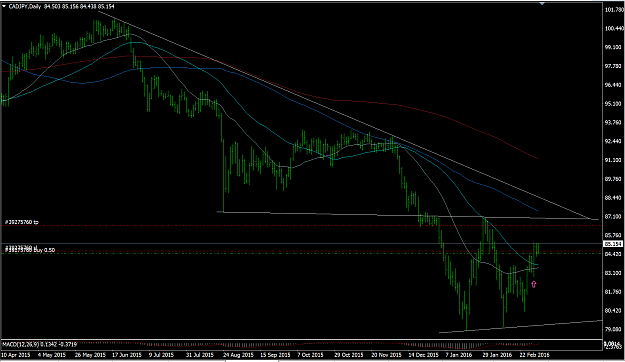Click the 88.440 price axis label
Viewport: 625px width, 362px height.
point(614,198)
